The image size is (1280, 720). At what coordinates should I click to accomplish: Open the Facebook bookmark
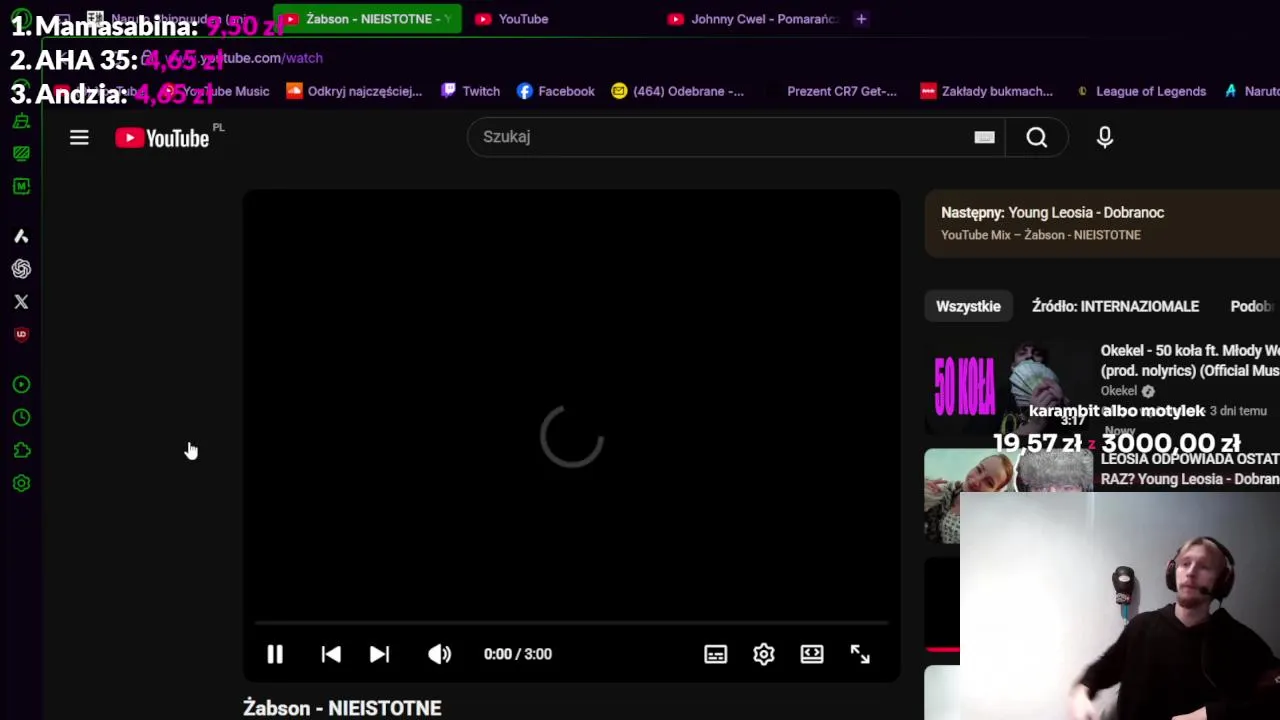[x=556, y=91]
